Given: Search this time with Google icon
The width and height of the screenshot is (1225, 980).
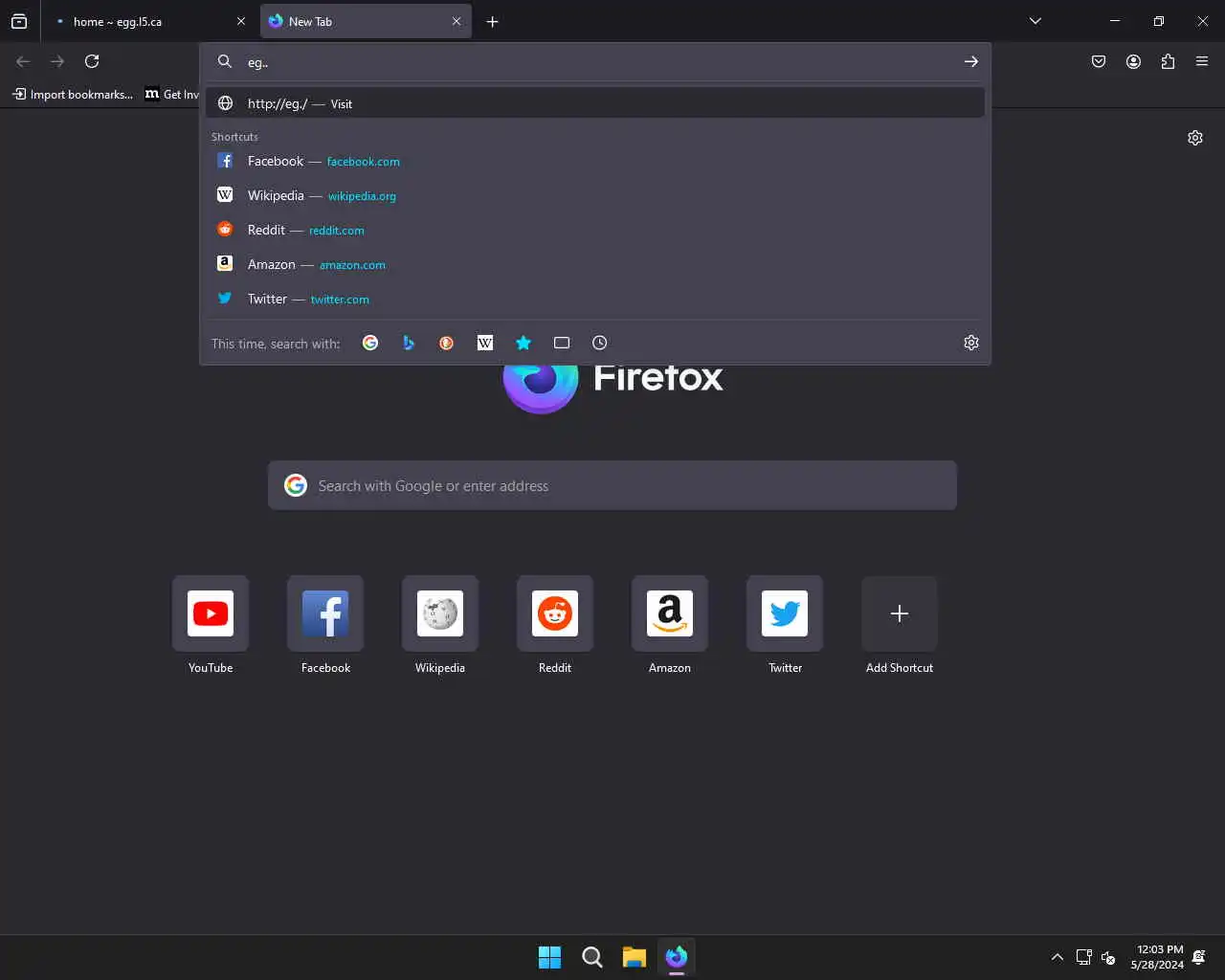Looking at the screenshot, I should point(370,343).
